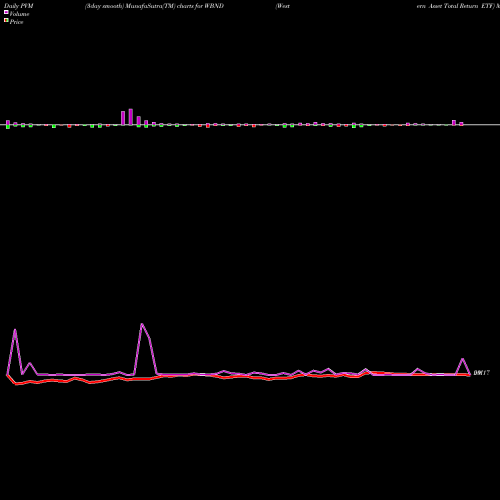Click the tallest magenta volume bar

[131, 117]
